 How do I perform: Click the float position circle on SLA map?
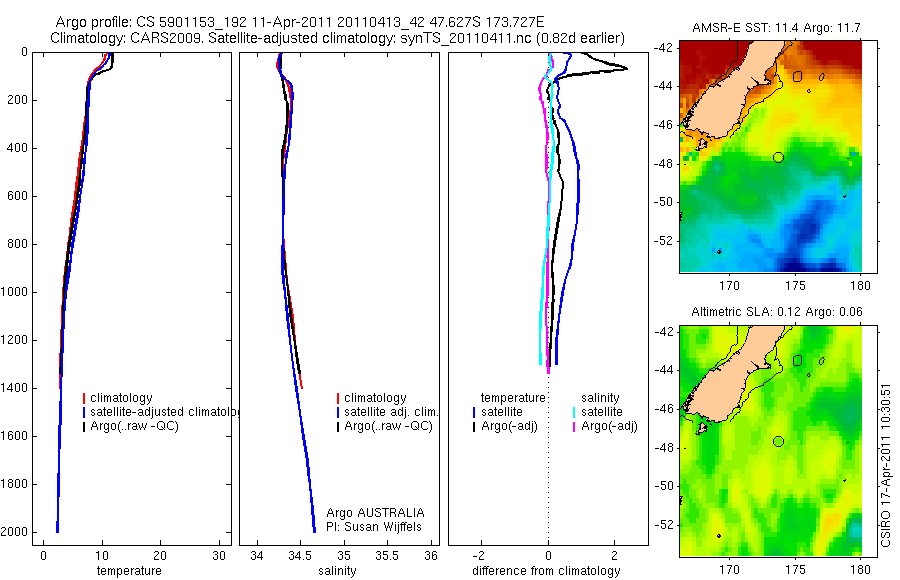pos(778,442)
